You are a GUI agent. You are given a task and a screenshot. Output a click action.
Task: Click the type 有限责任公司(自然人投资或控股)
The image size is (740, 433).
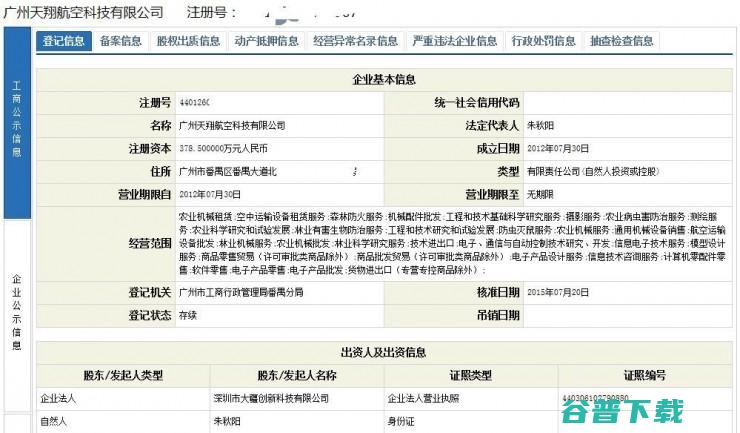coord(593,171)
